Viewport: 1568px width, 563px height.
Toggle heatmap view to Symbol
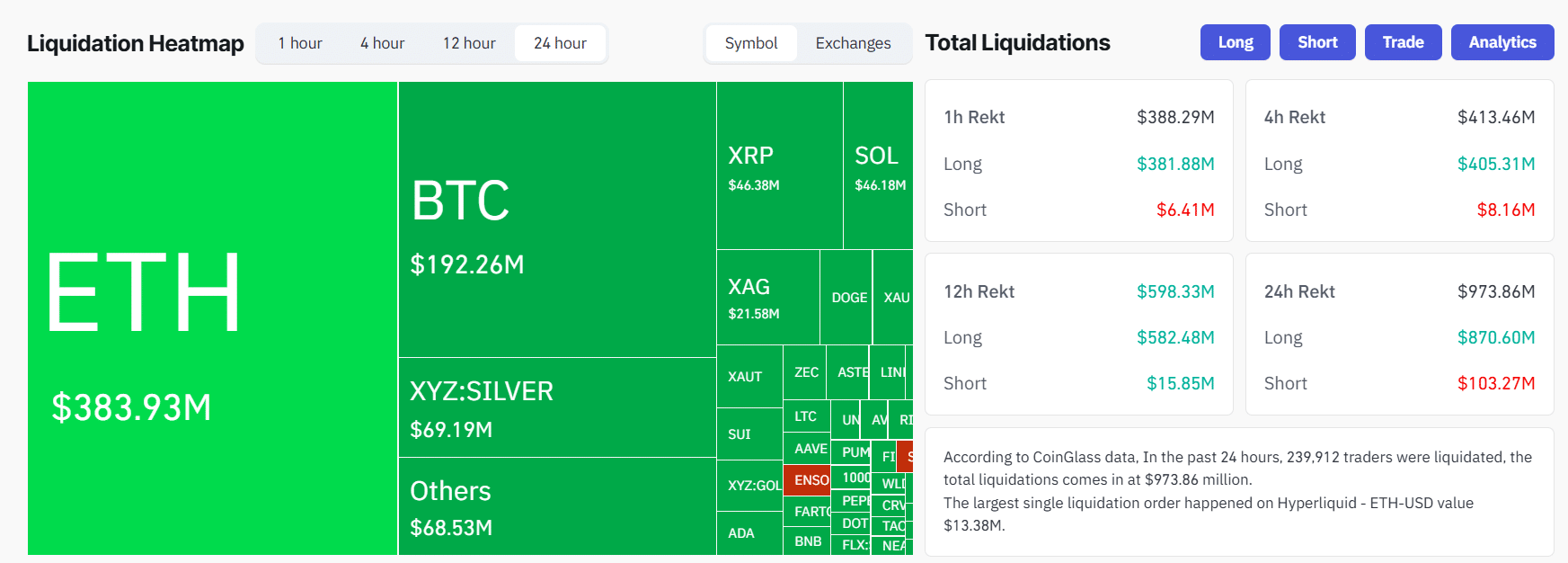(751, 43)
